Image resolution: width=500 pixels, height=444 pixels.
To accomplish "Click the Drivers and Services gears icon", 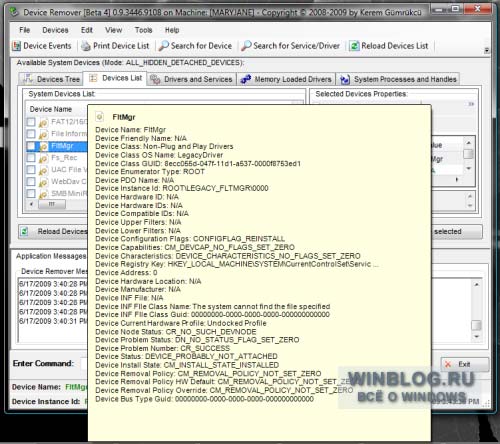I will (155, 79).
